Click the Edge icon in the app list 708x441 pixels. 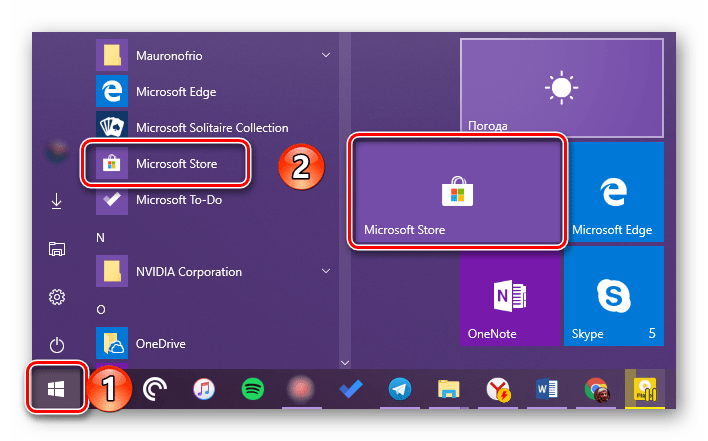[x=112, y=91]
